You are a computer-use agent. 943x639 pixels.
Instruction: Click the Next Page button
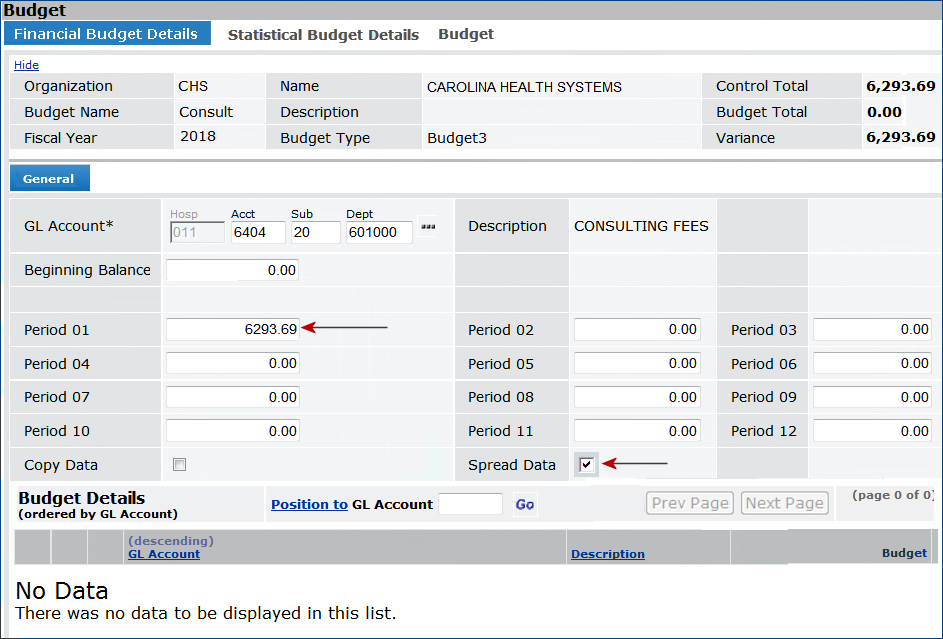(x=785, y=503)
